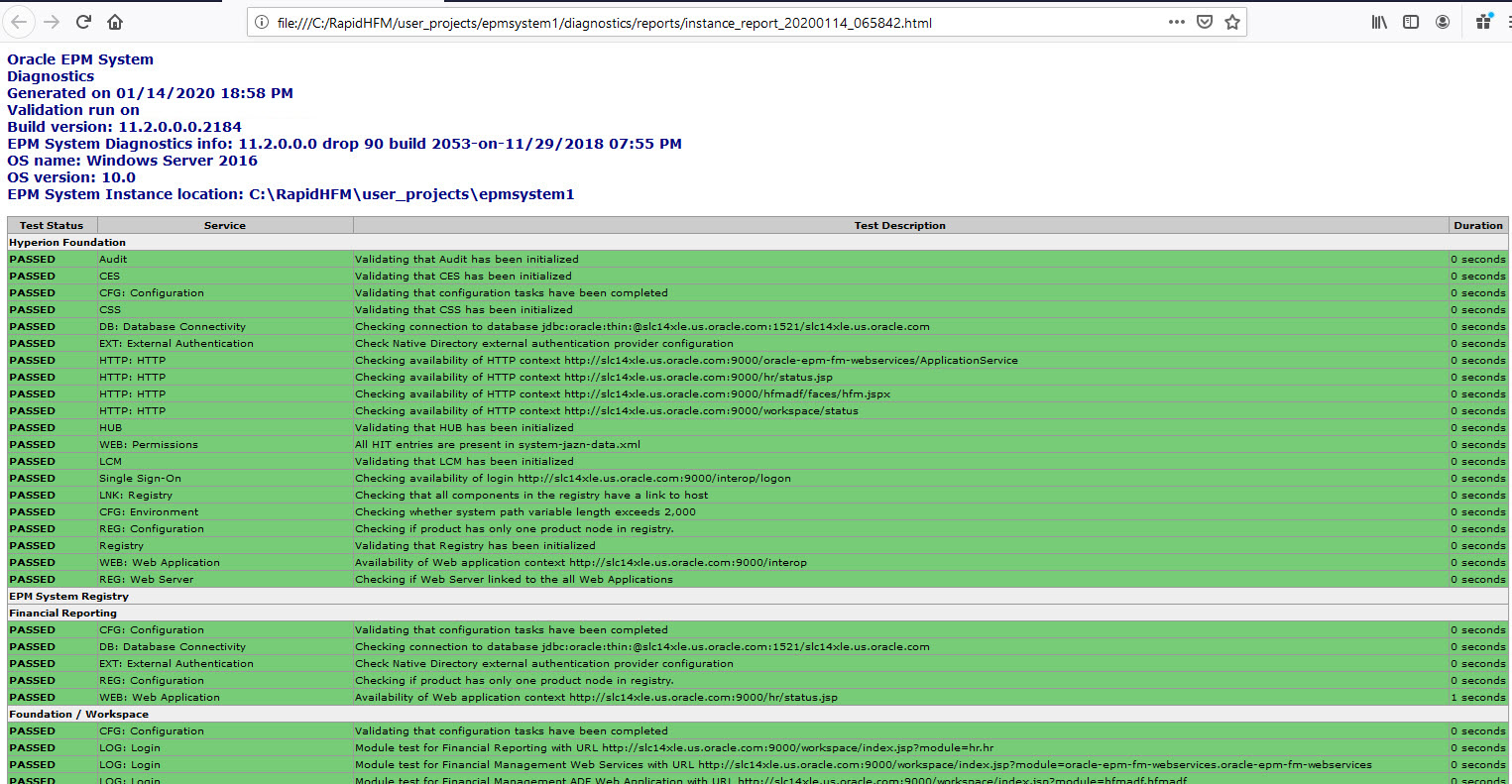Click description with hfmadf/faces/hfm.jspx URL
1512x784 pixels.
(623, 393)
